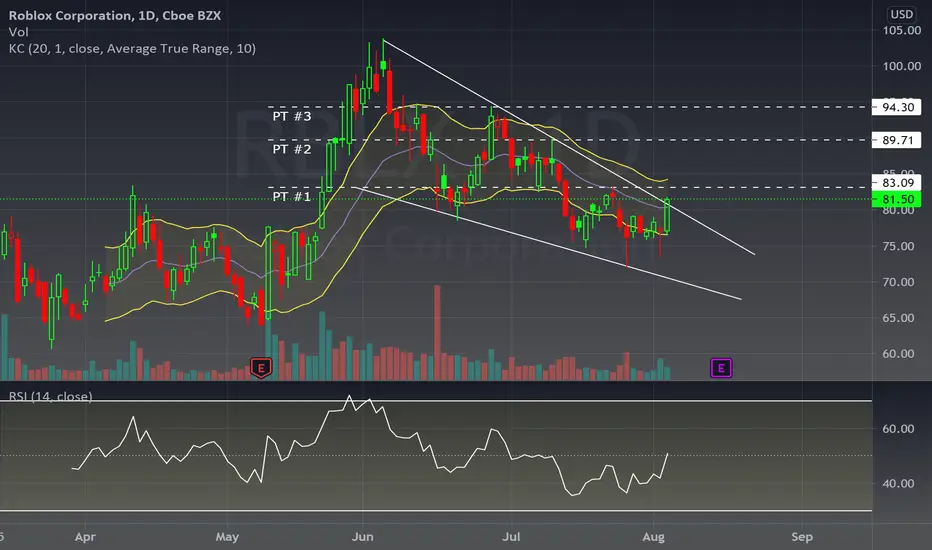Click the 83.09 price line label
This screenshot has width=932, height=550.
[897, 183]
